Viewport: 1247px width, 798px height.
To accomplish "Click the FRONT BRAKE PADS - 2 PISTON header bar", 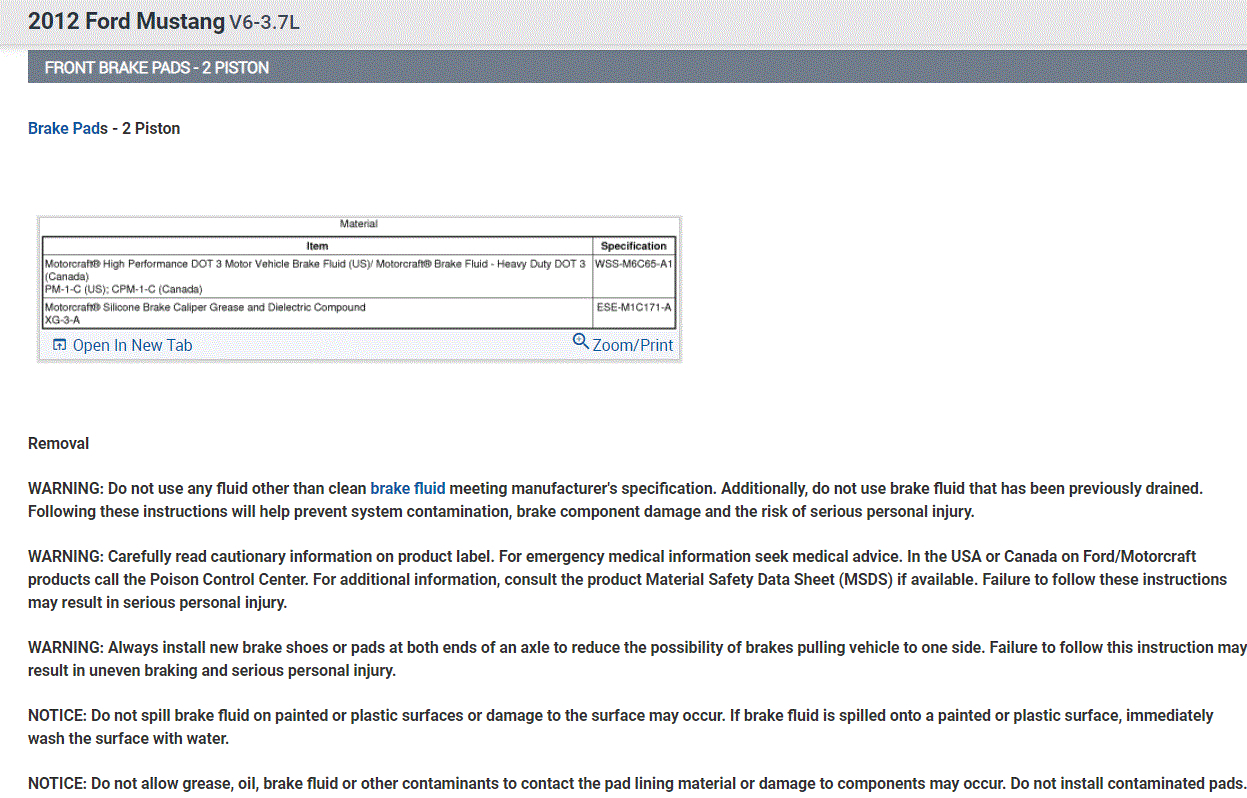I will pos(637,68).
